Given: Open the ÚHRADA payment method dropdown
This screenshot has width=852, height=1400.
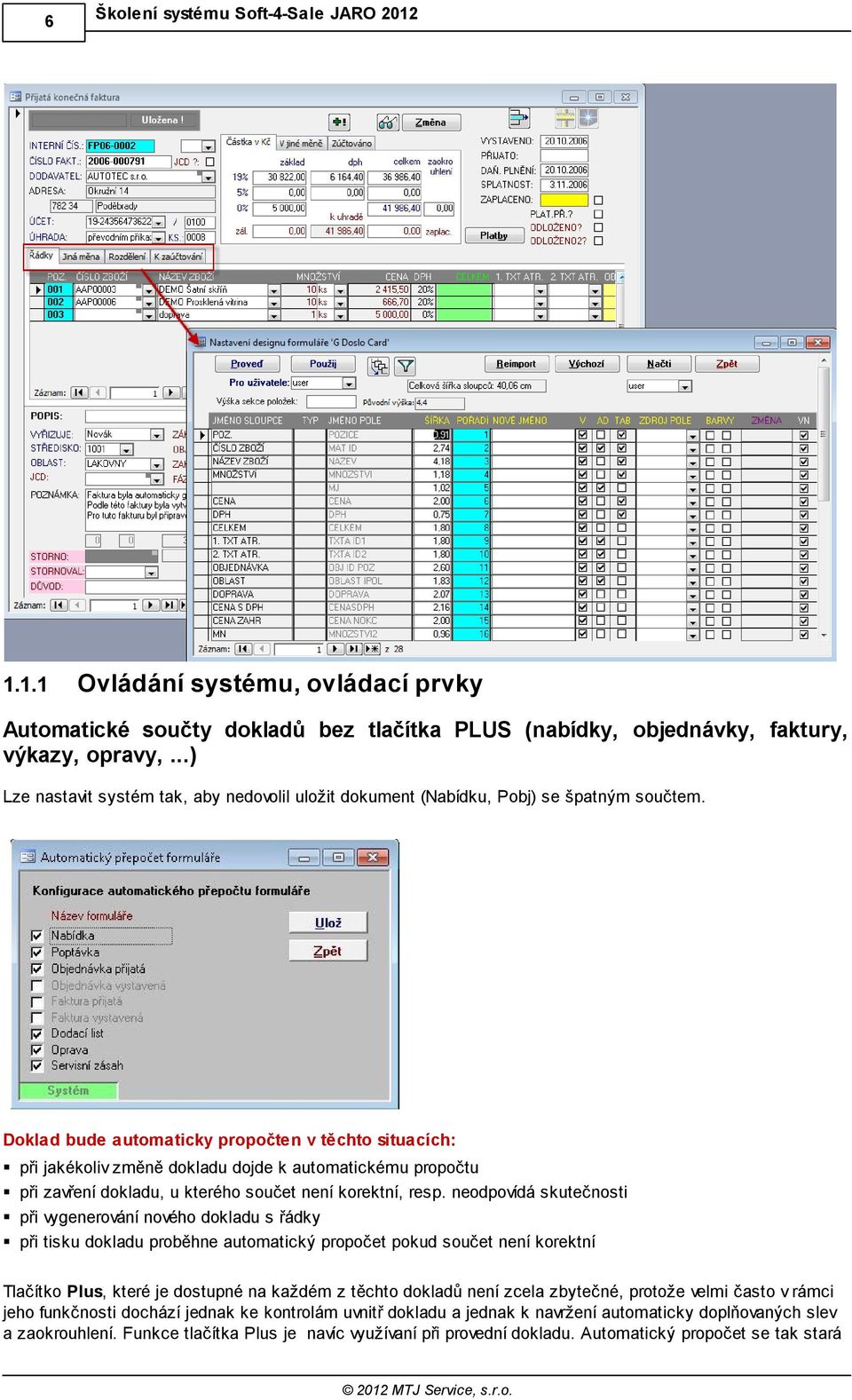Looking at the screenshot, I should pyautogui.click(x=159, y=238).
